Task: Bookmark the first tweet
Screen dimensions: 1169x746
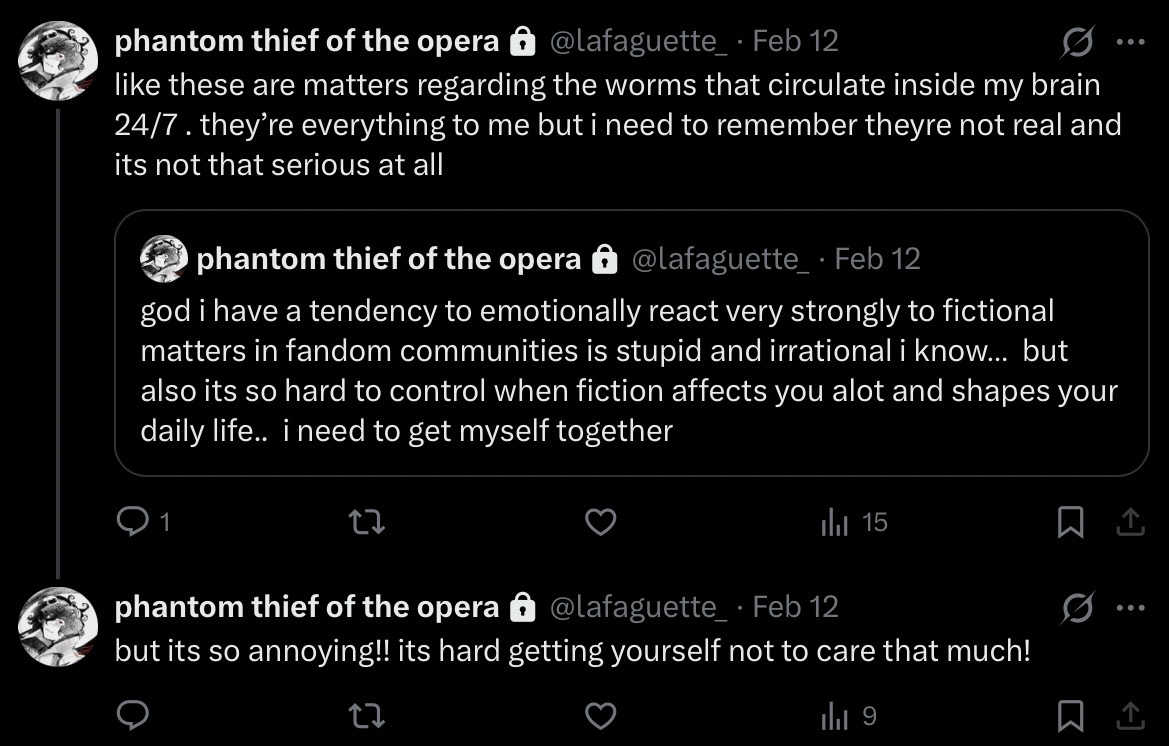Action: [1070, 522]
